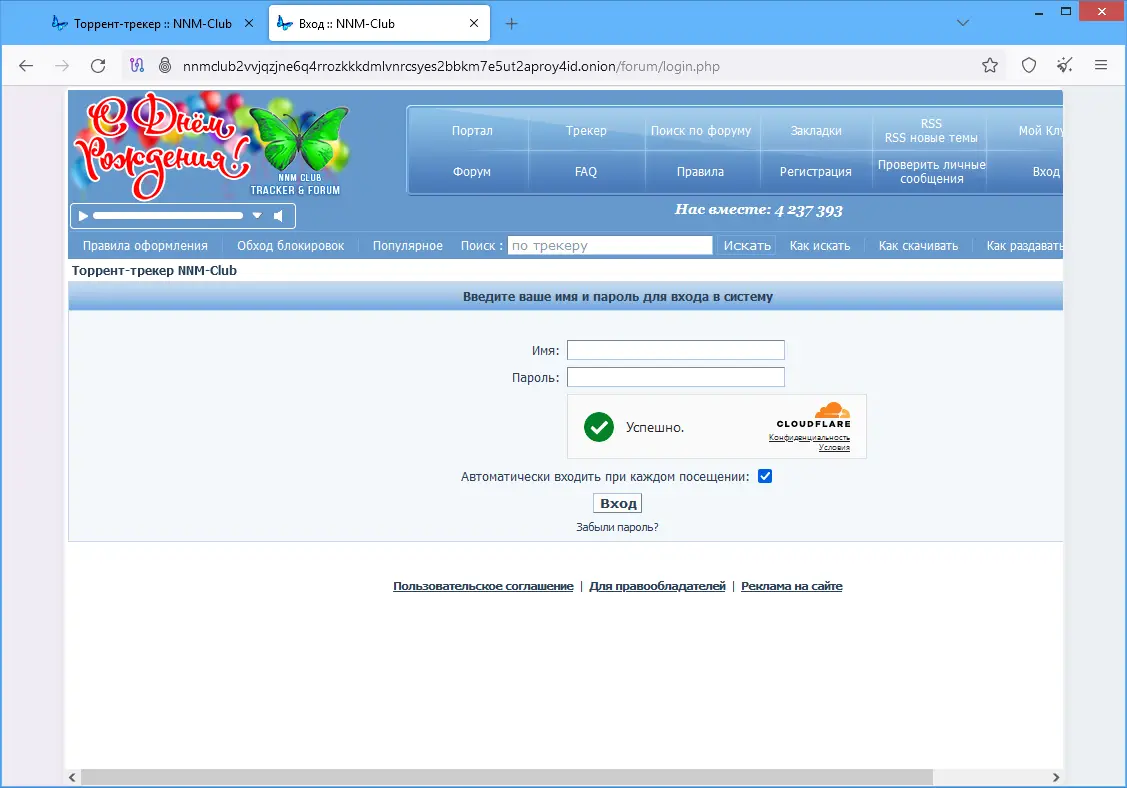Bookmark this page with the star icon
1127x788 pixels.
coord(990,66)
